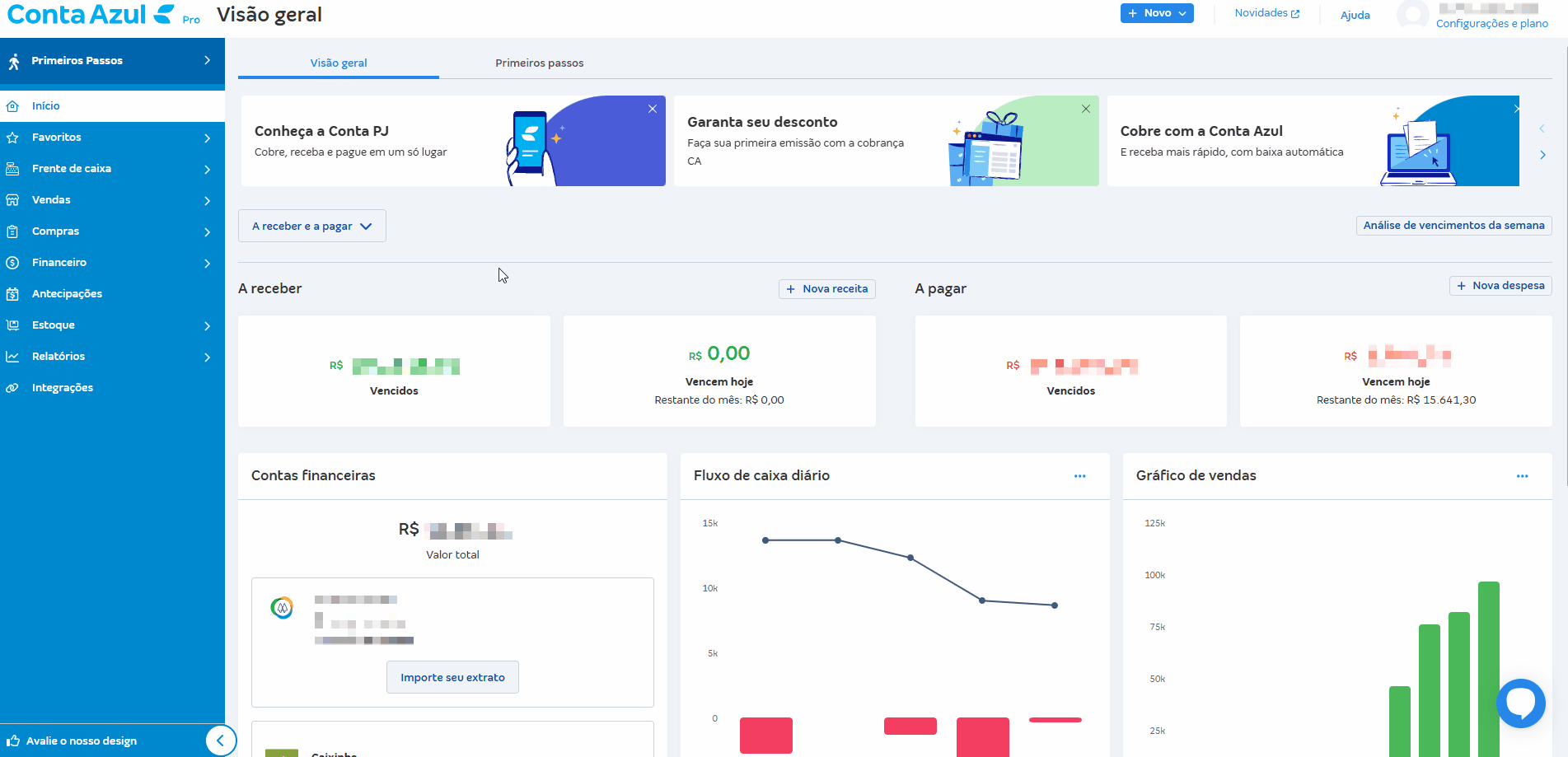Click the Visão geral page title
This screenshot has width=1568, height=757.
[269, 15]
